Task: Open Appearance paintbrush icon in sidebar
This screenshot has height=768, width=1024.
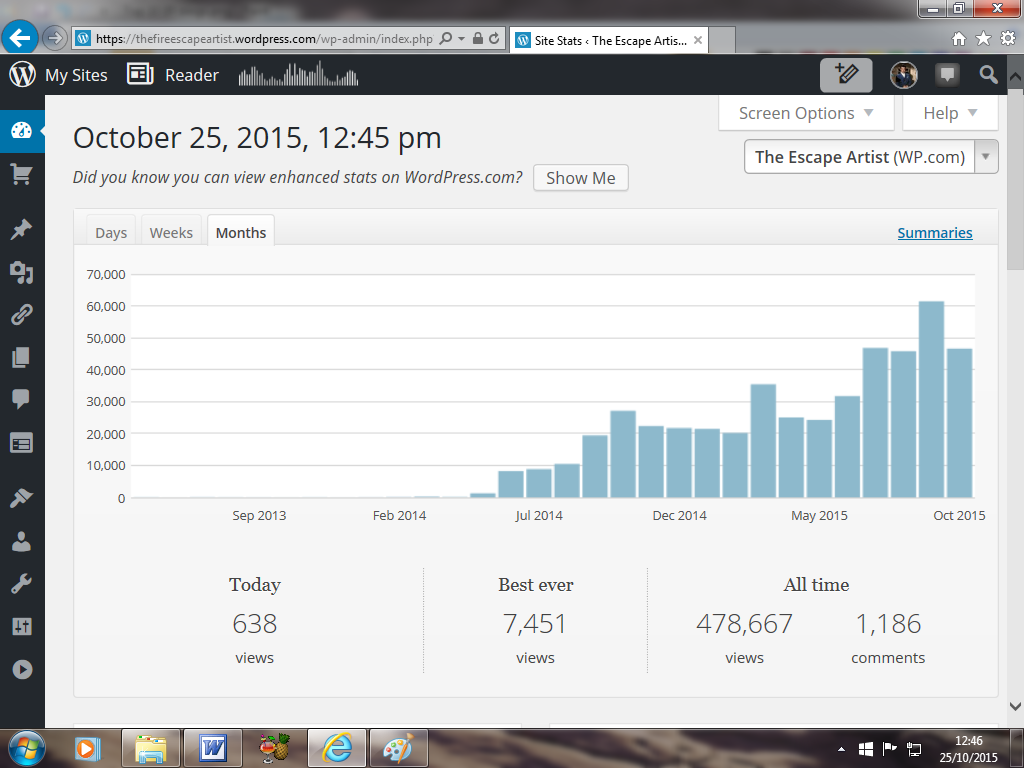Action: 21,498
